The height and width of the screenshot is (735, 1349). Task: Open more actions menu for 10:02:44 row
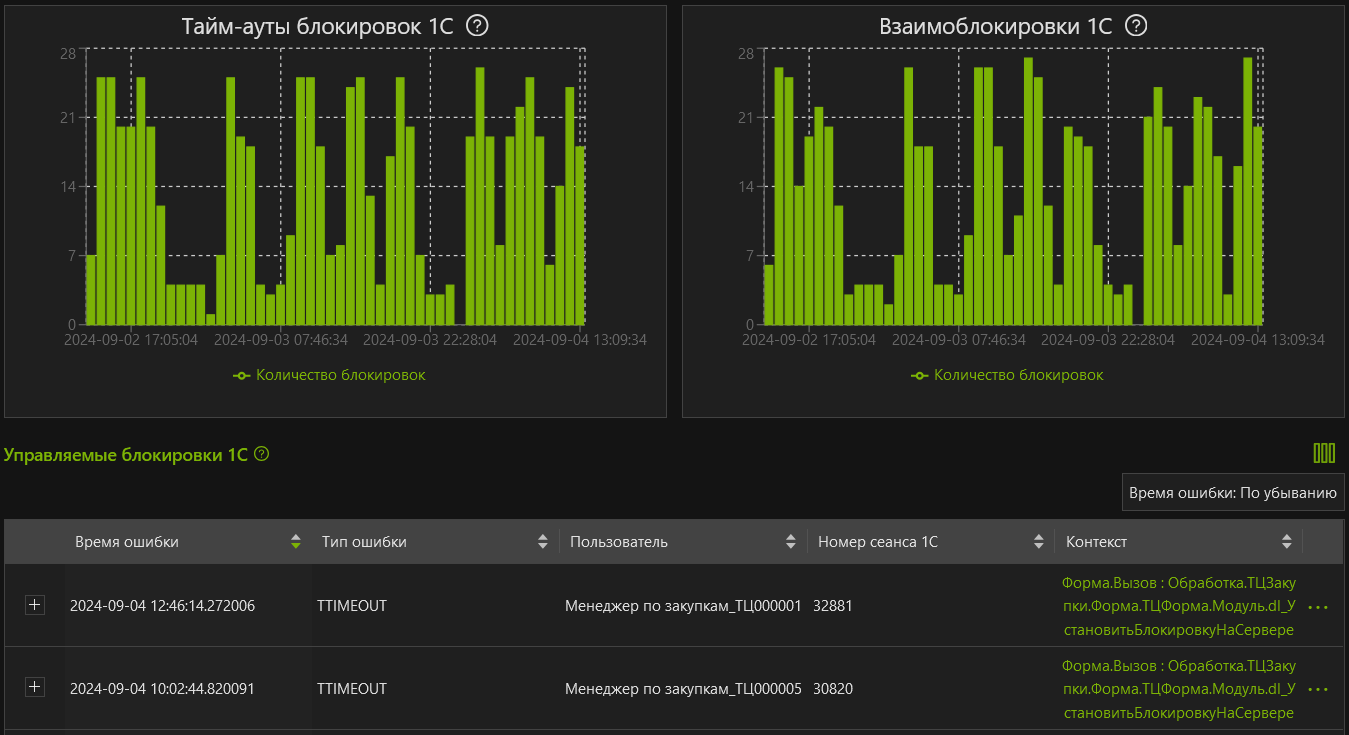pos(1318,689)
